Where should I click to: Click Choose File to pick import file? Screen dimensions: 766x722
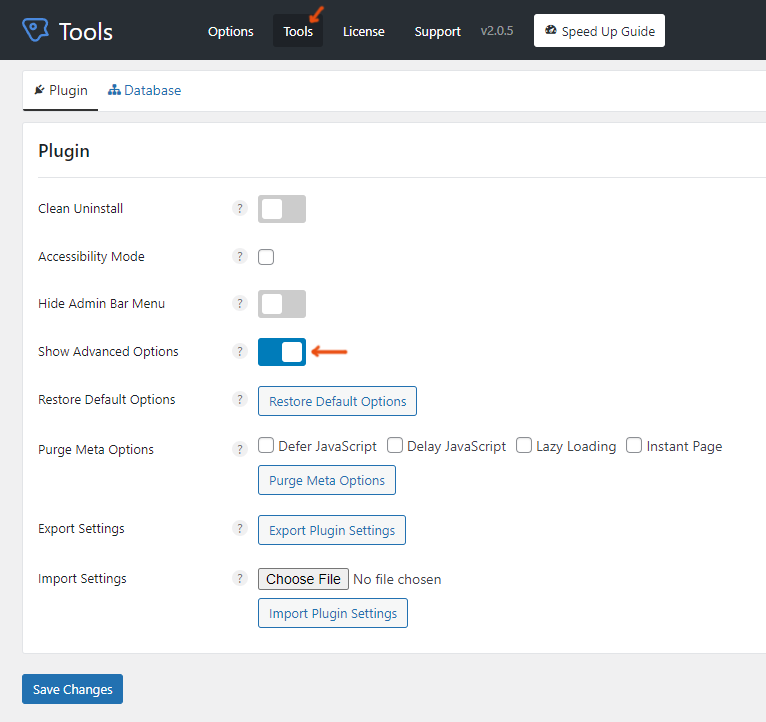303,579
